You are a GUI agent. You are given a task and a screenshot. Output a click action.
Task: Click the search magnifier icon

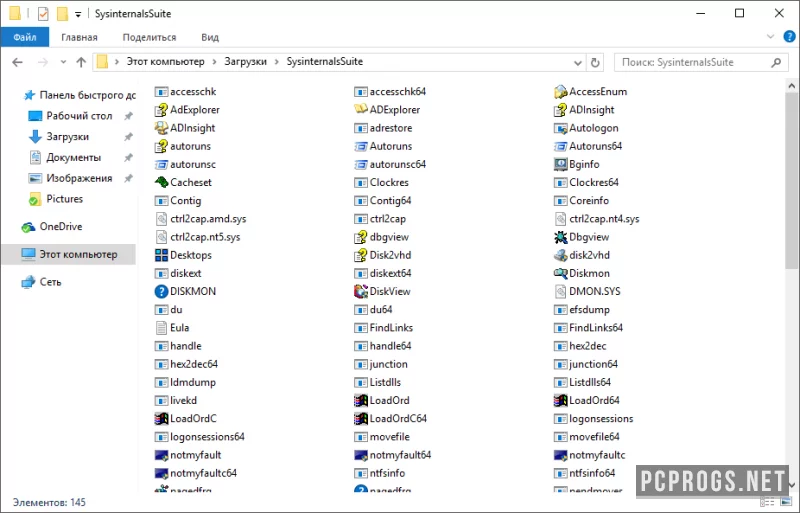[777, 62]
